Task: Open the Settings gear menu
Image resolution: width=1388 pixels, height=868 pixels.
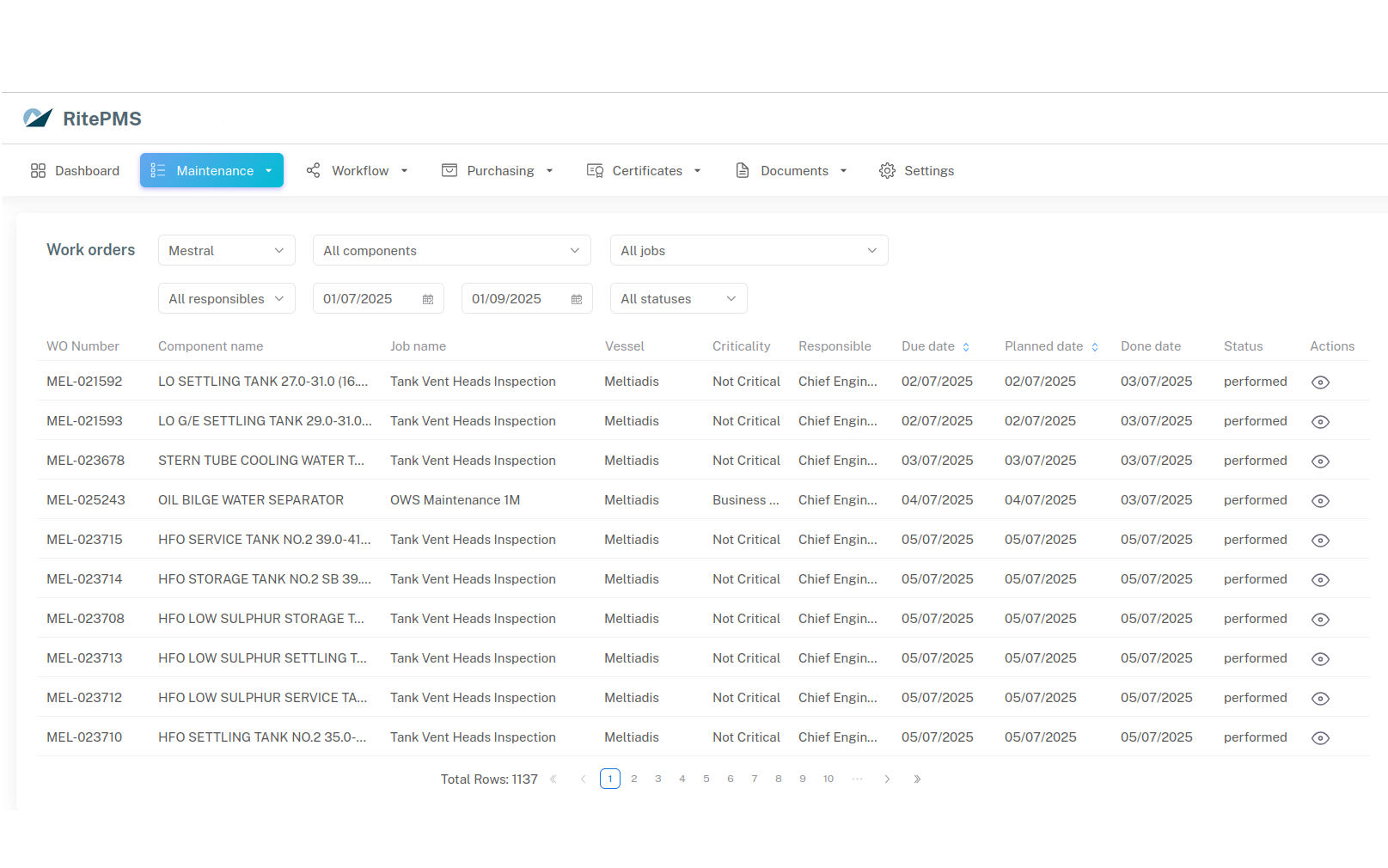Action: (x=916, y=171)
